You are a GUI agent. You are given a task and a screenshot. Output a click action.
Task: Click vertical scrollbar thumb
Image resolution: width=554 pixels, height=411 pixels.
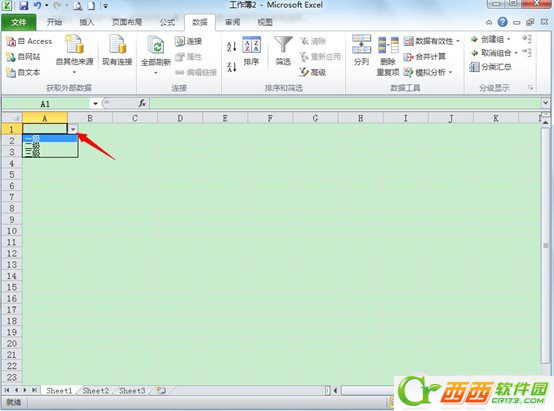[546, 245]
